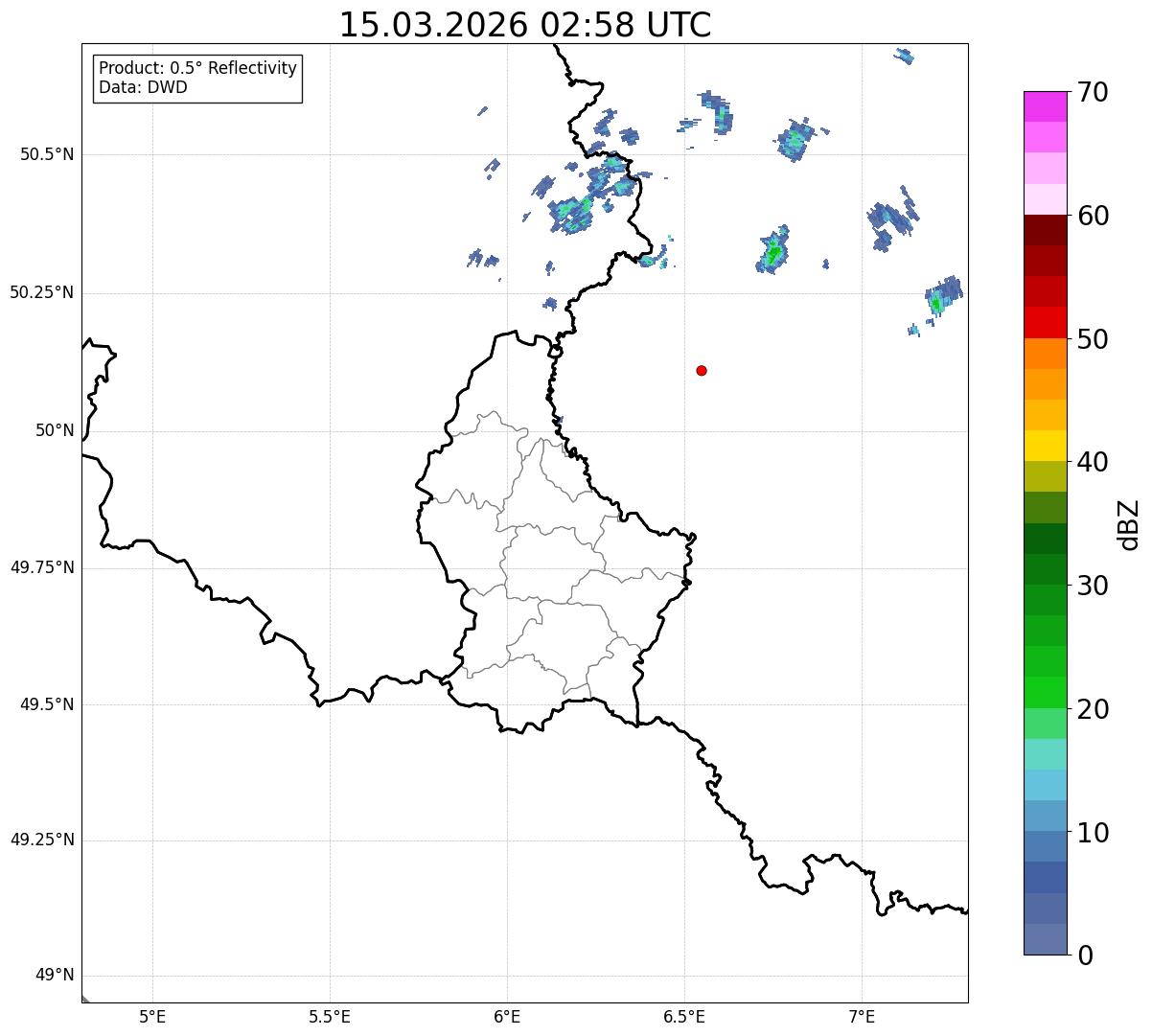Click the red station marker dot
The width and height of the screenshot is (1152, 1036).
coord(702,371)
